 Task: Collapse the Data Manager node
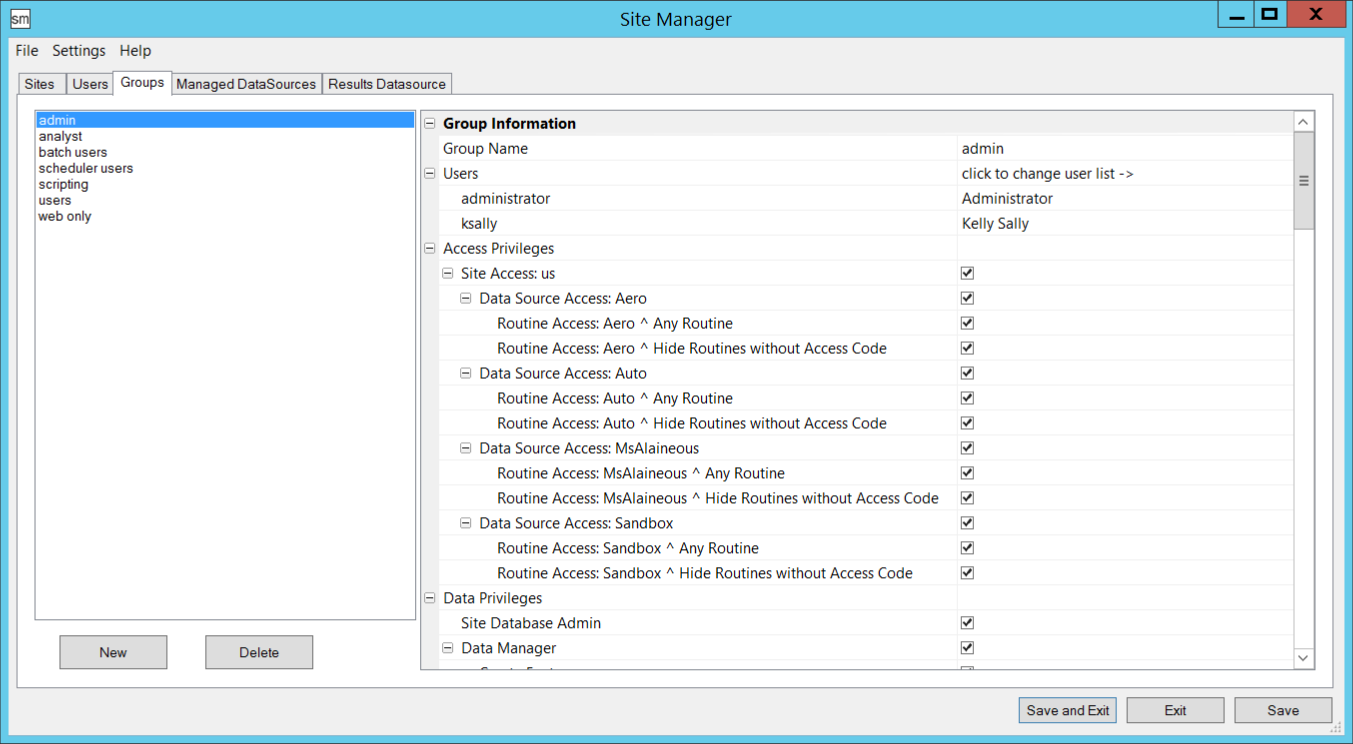coord(448,649)
